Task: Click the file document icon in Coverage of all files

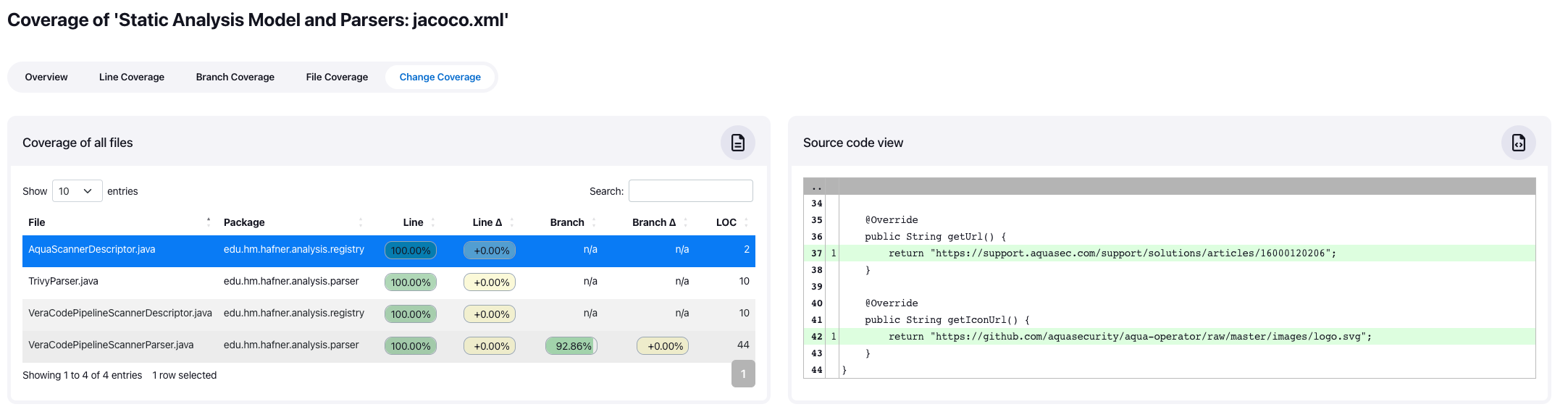Action: pyautogui.click(x=737, y=143)
